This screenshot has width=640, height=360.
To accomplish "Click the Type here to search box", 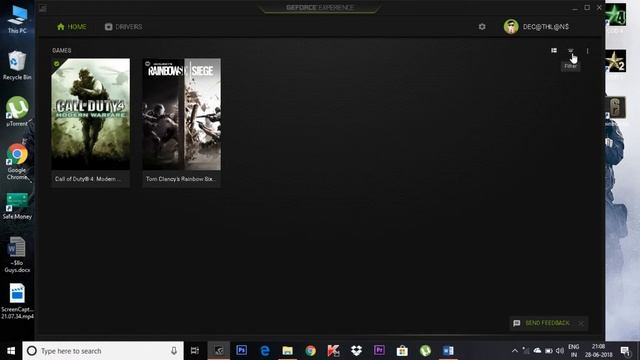I will [103, 351].
